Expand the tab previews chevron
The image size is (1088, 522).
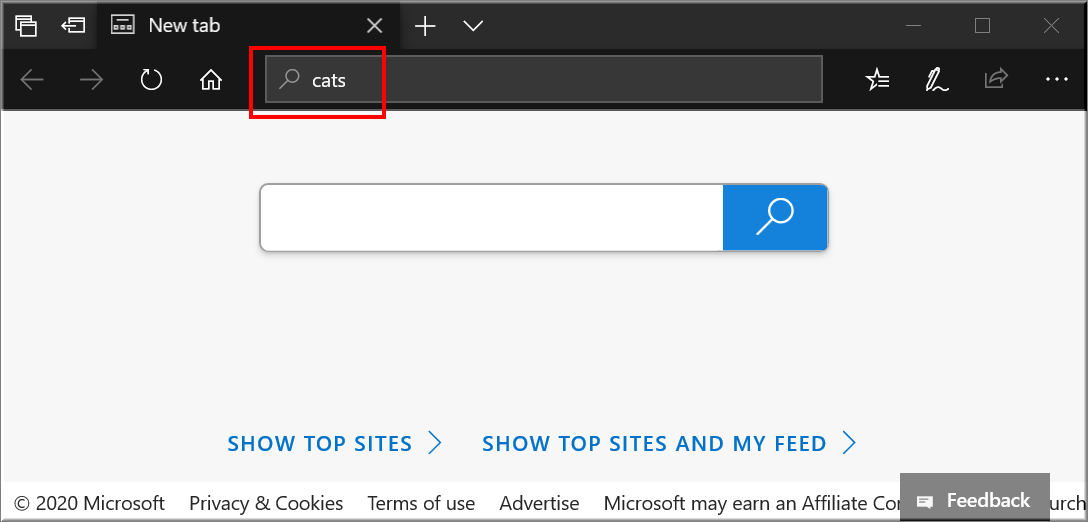point(473,26)
